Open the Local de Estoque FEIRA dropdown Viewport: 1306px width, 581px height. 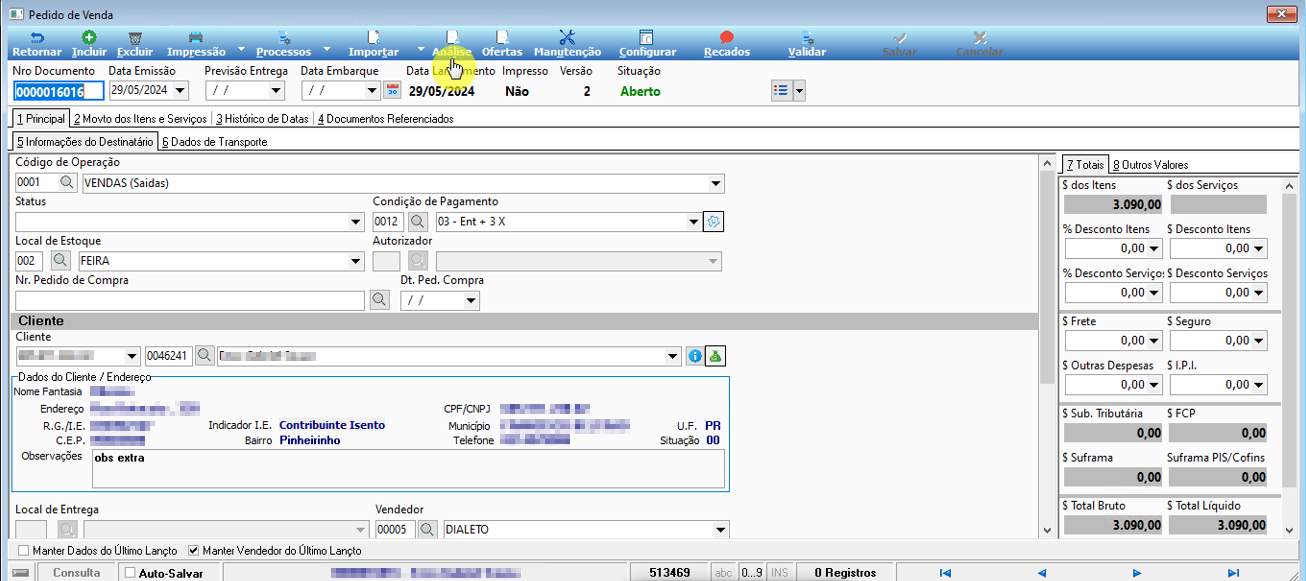coord(356,261)
